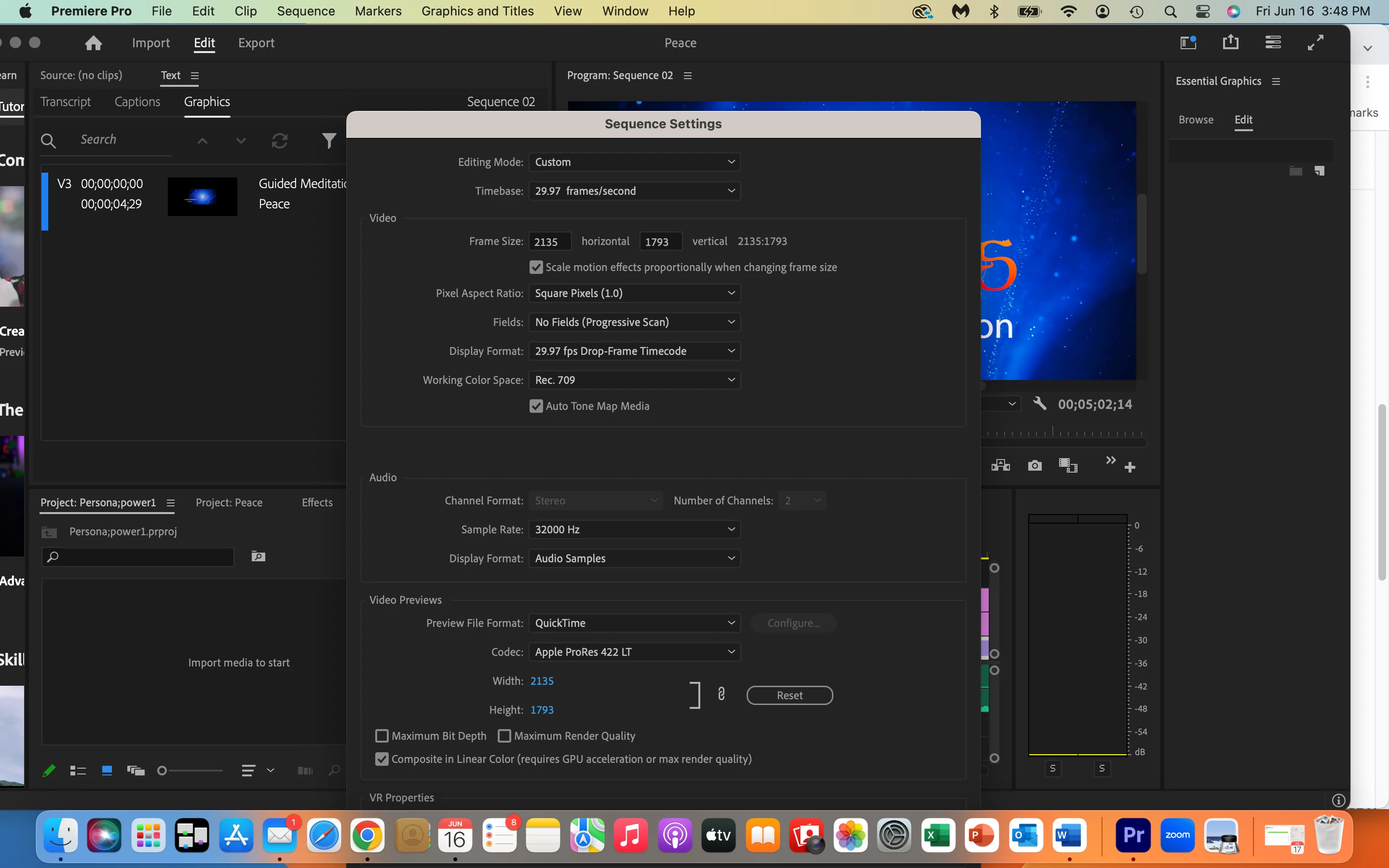The width and height of the screenshot is (1389, 868).
Task: Click the horizontal Frame Size field 2135
Action: [549, 242]
